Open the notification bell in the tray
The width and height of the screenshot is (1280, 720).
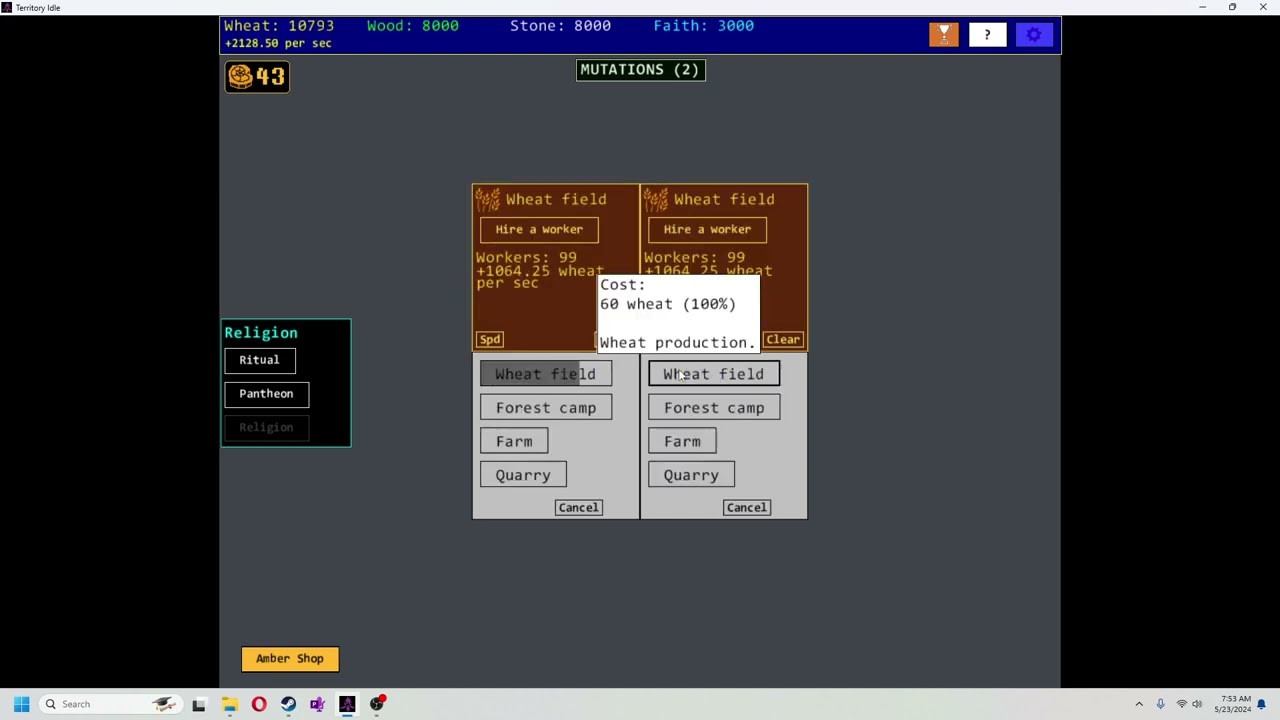point(1262,704)
